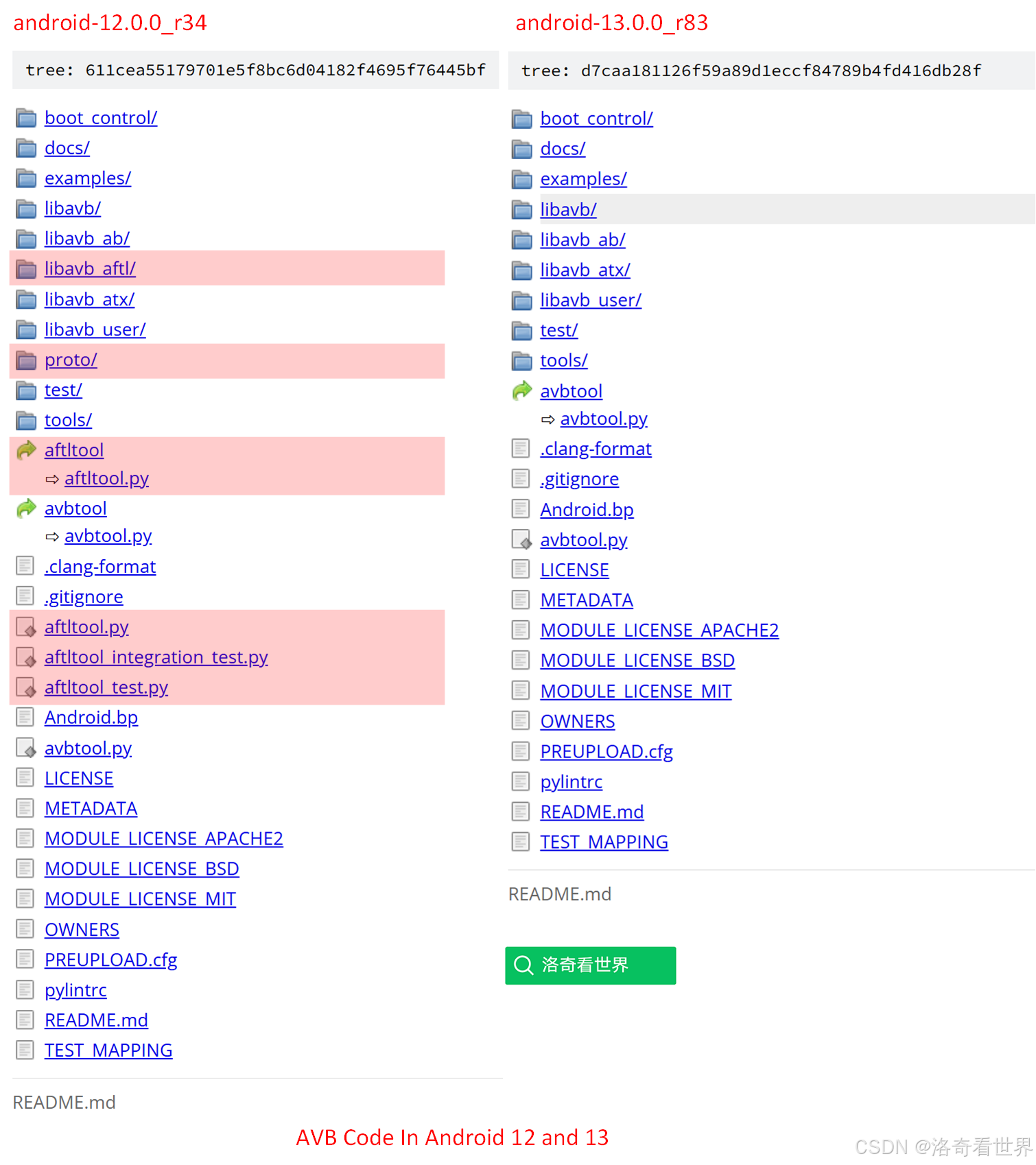
Task: Open MODULE_LICENSE_APACHE2 in Android 12 tree
Action: coord(164,839)
